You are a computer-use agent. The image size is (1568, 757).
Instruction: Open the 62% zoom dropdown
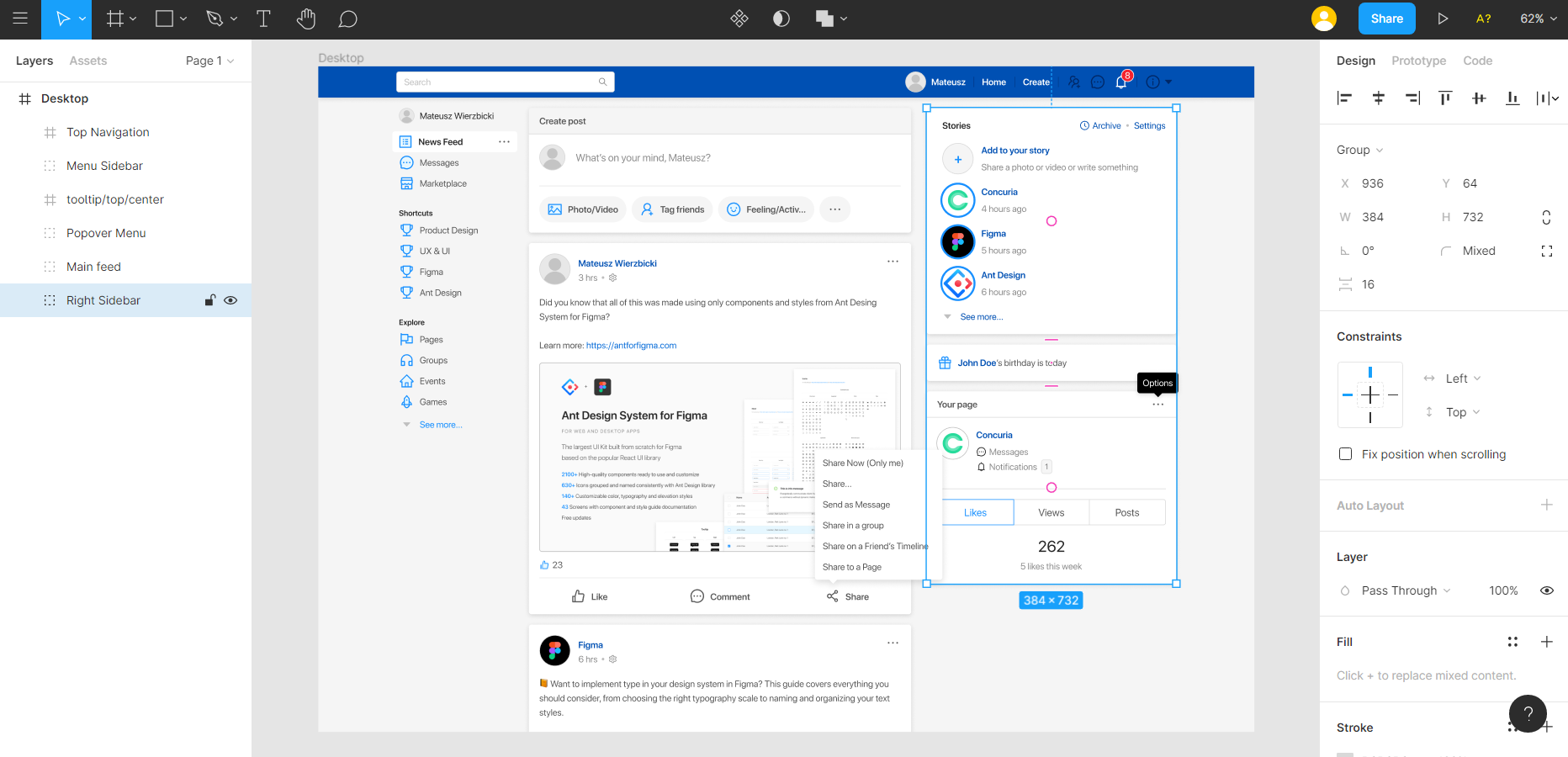click(1539, 19)
